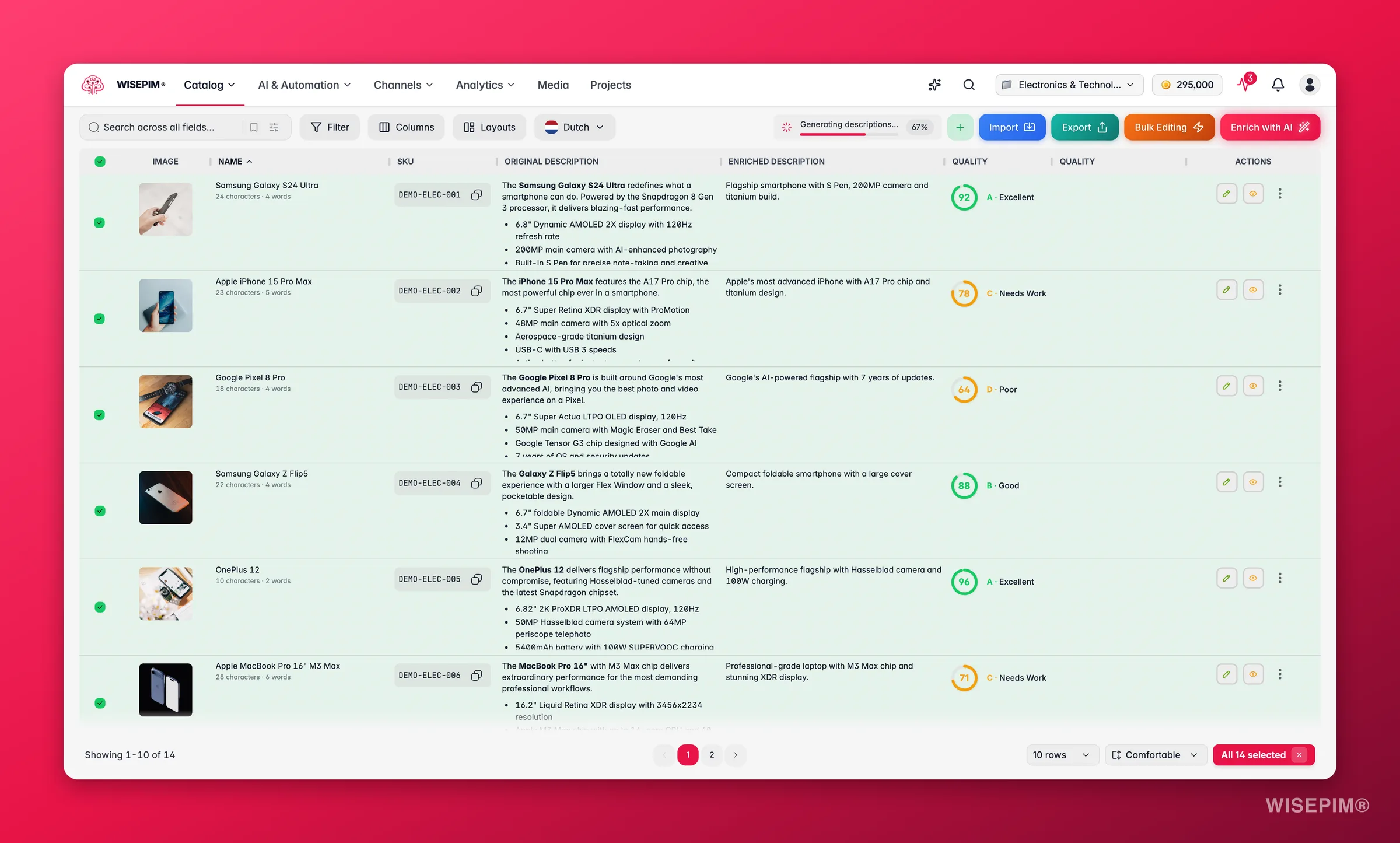The image size is (1400, 843).
Task: Preview the Samsung Galaxy S24 Ultra via eye icon
Action: pos(1253,194)
